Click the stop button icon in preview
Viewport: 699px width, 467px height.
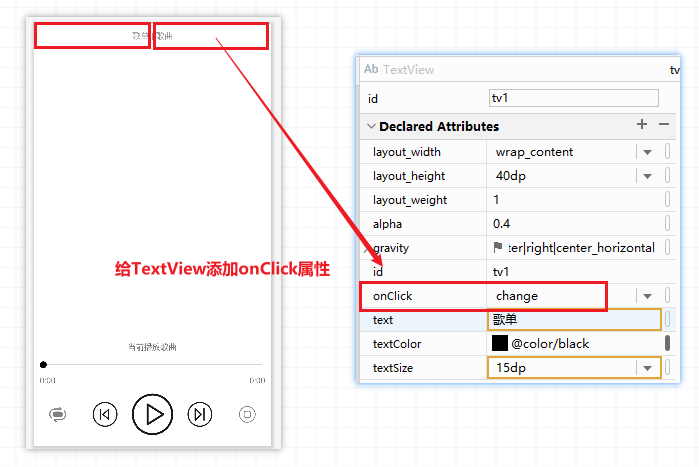tap(247, 414)
